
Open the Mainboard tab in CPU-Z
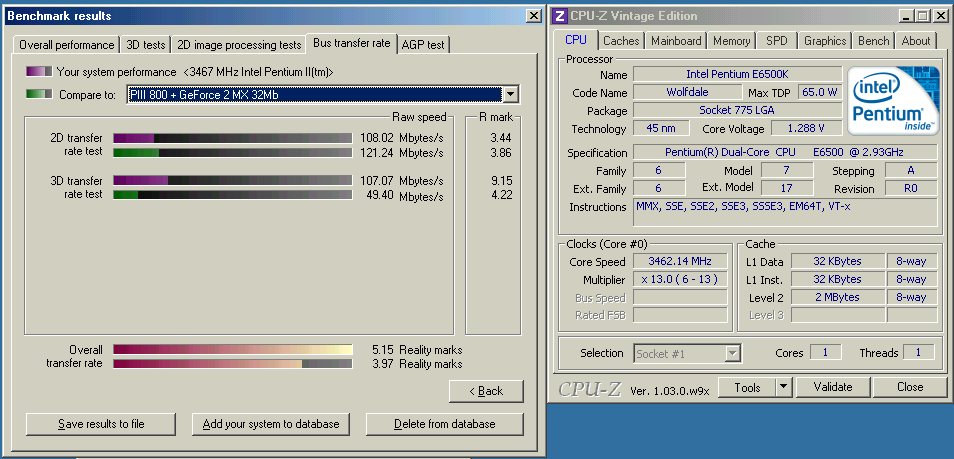pos(676,41)
